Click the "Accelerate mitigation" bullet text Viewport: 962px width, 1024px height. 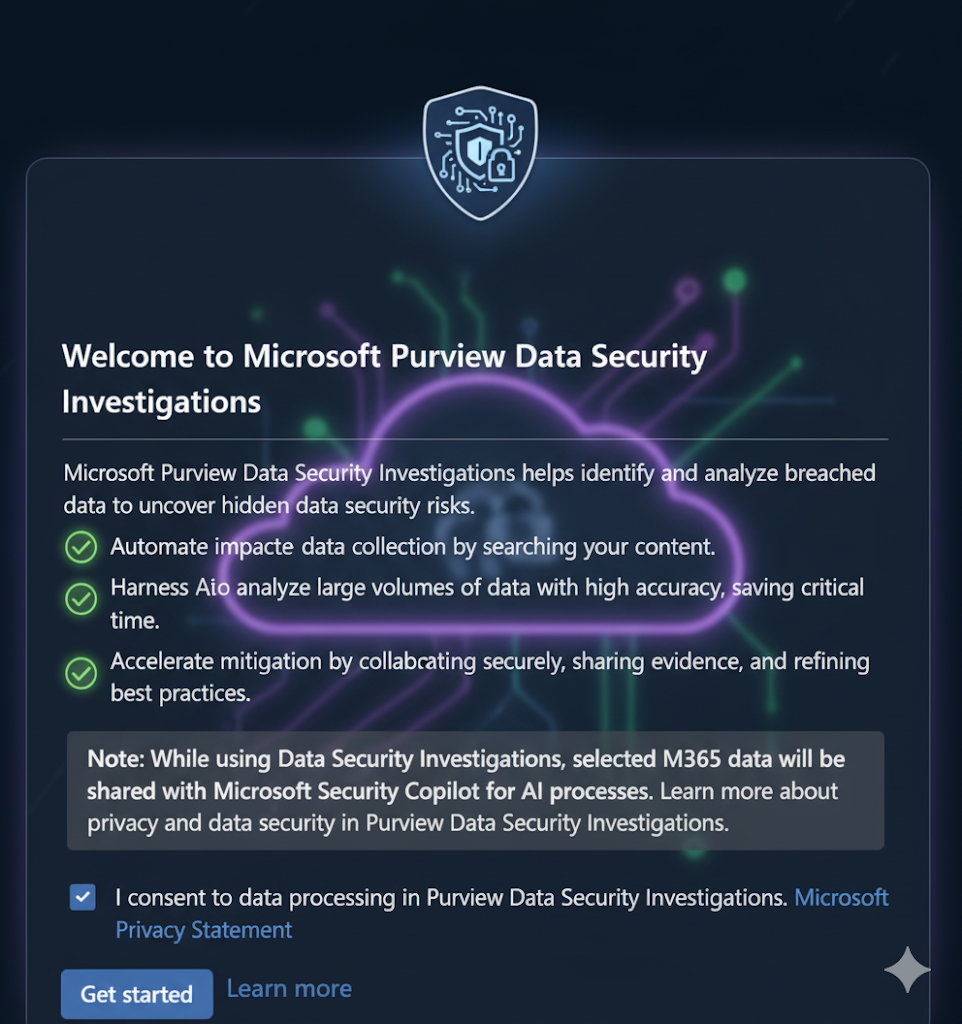pos(489,662)
